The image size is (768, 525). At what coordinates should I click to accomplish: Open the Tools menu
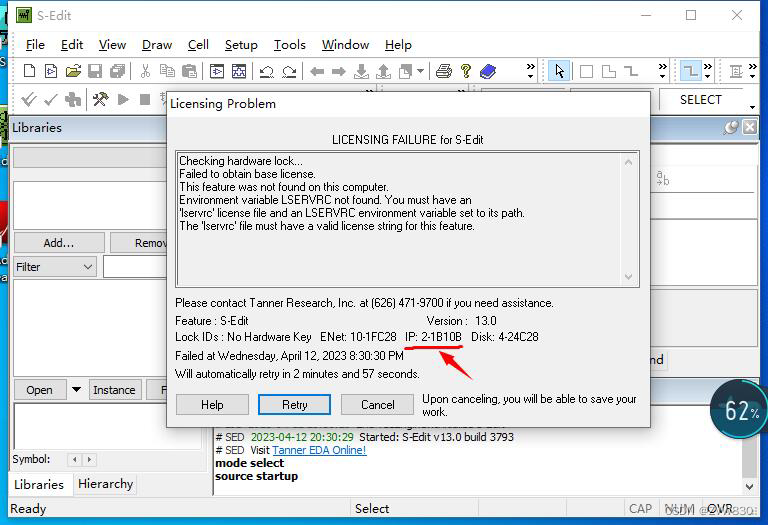(x=289, y=45)
